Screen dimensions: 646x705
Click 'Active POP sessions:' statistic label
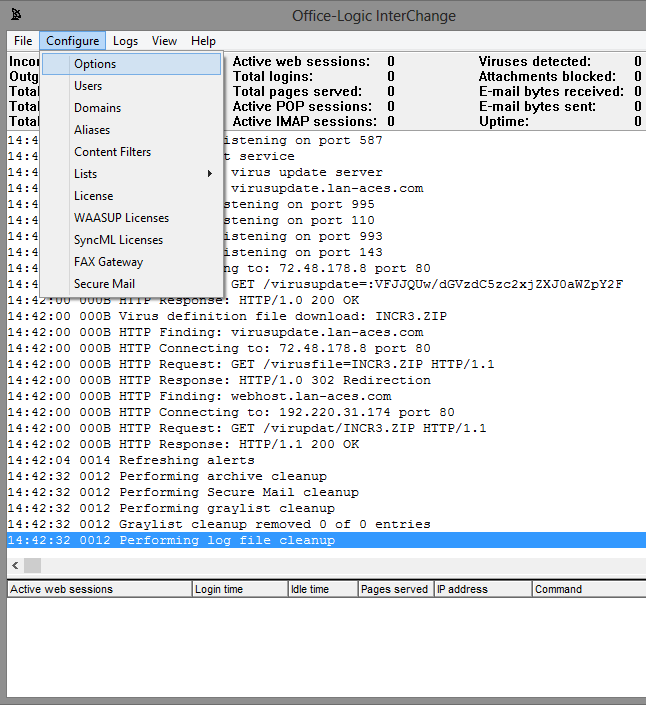pos(302,107)
